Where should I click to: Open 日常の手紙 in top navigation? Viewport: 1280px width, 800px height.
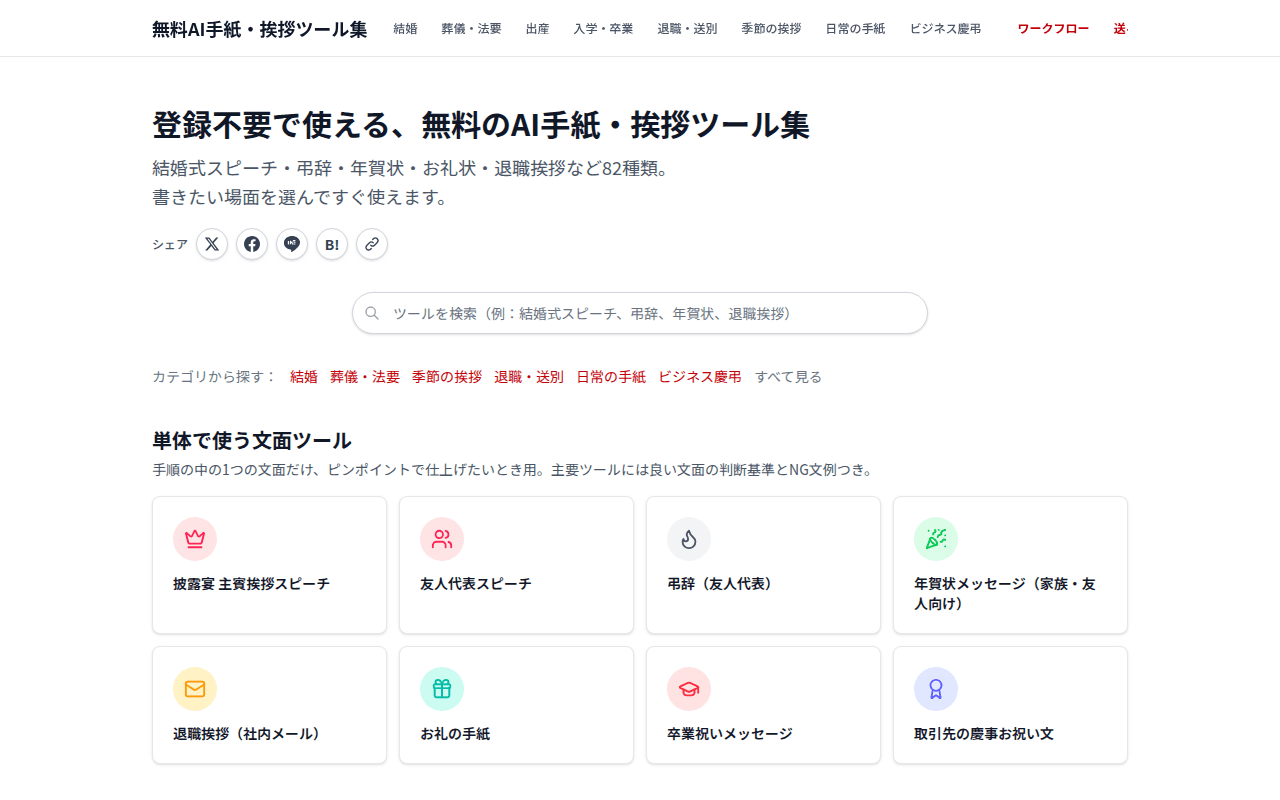(x=856, y=28)
